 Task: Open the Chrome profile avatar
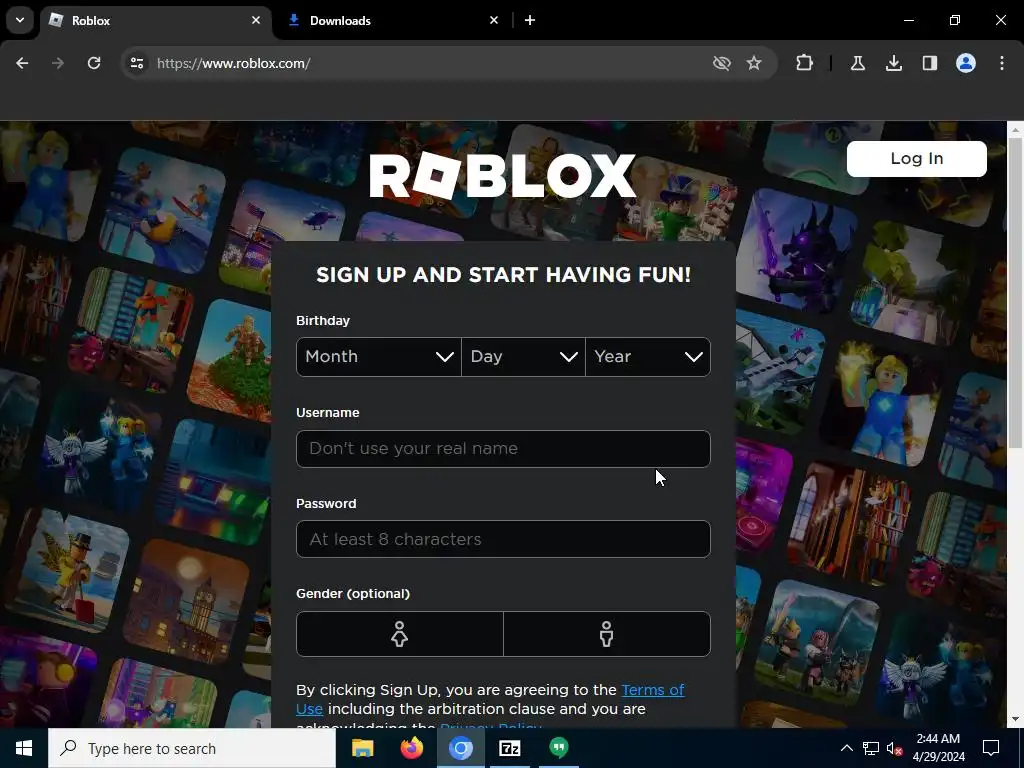point(966,63)
